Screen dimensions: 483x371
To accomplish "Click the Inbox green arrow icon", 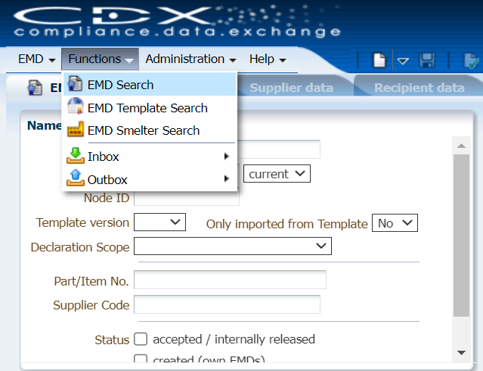I will coord(75,156).
